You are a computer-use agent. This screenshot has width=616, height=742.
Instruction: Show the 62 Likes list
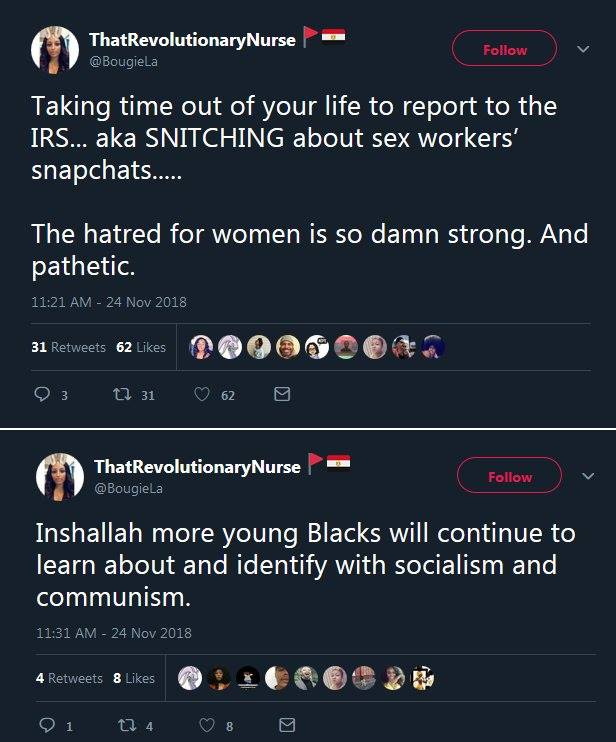pos(141,347)
